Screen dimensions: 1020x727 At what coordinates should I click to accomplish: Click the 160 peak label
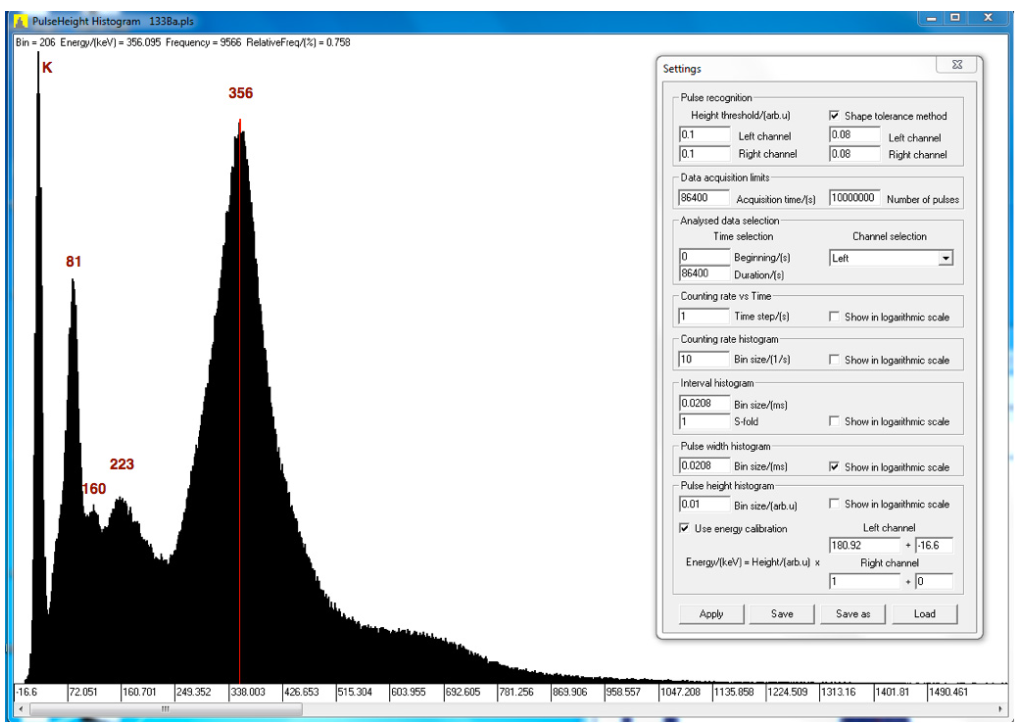[94, 489]
